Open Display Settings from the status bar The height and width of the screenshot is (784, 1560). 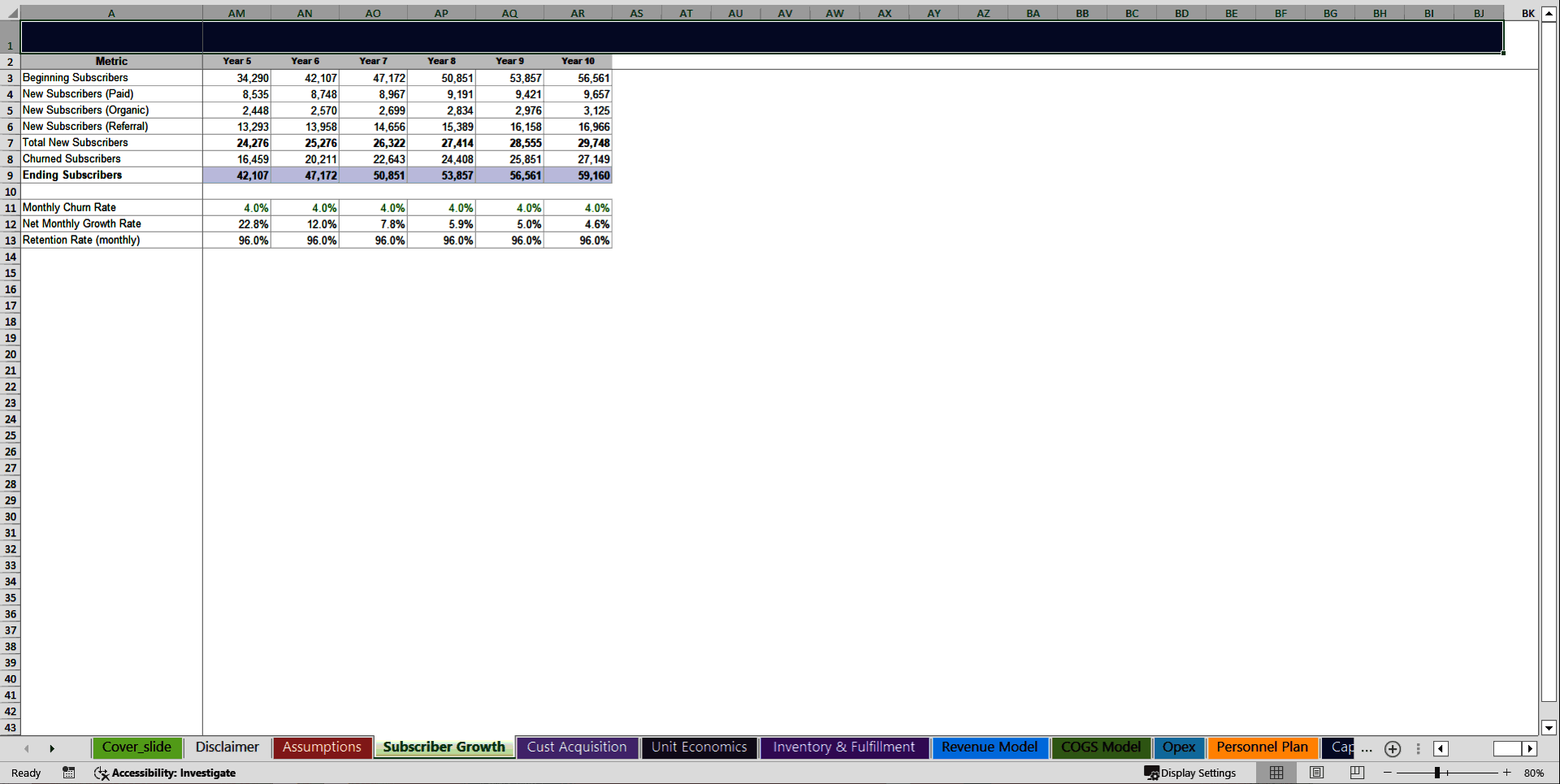coord(1191,773)
